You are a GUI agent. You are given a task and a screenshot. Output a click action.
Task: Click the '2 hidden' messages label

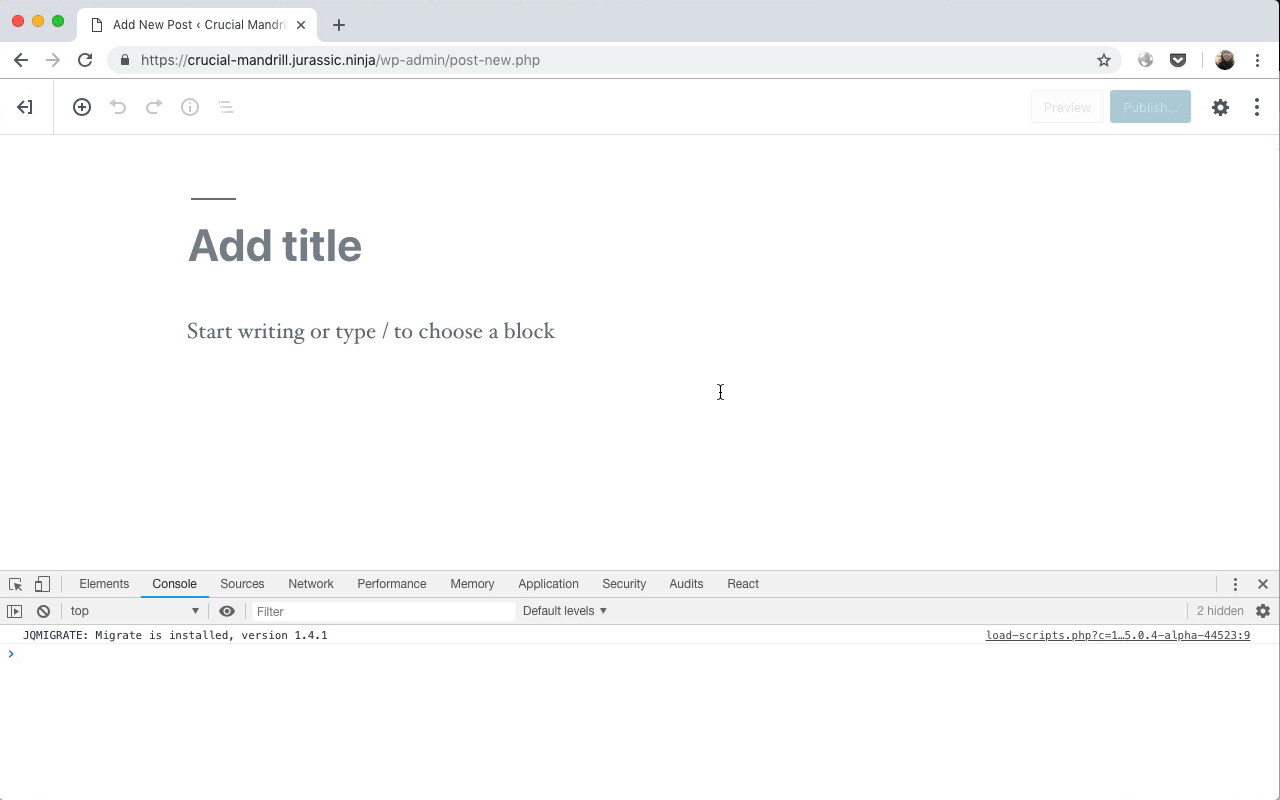(1220, 611)
